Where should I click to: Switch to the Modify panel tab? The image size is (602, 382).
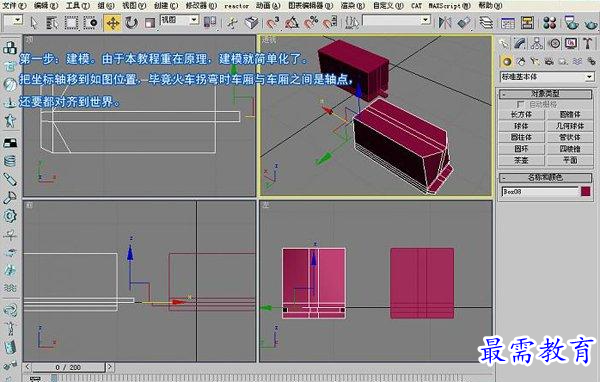(520, 44)
